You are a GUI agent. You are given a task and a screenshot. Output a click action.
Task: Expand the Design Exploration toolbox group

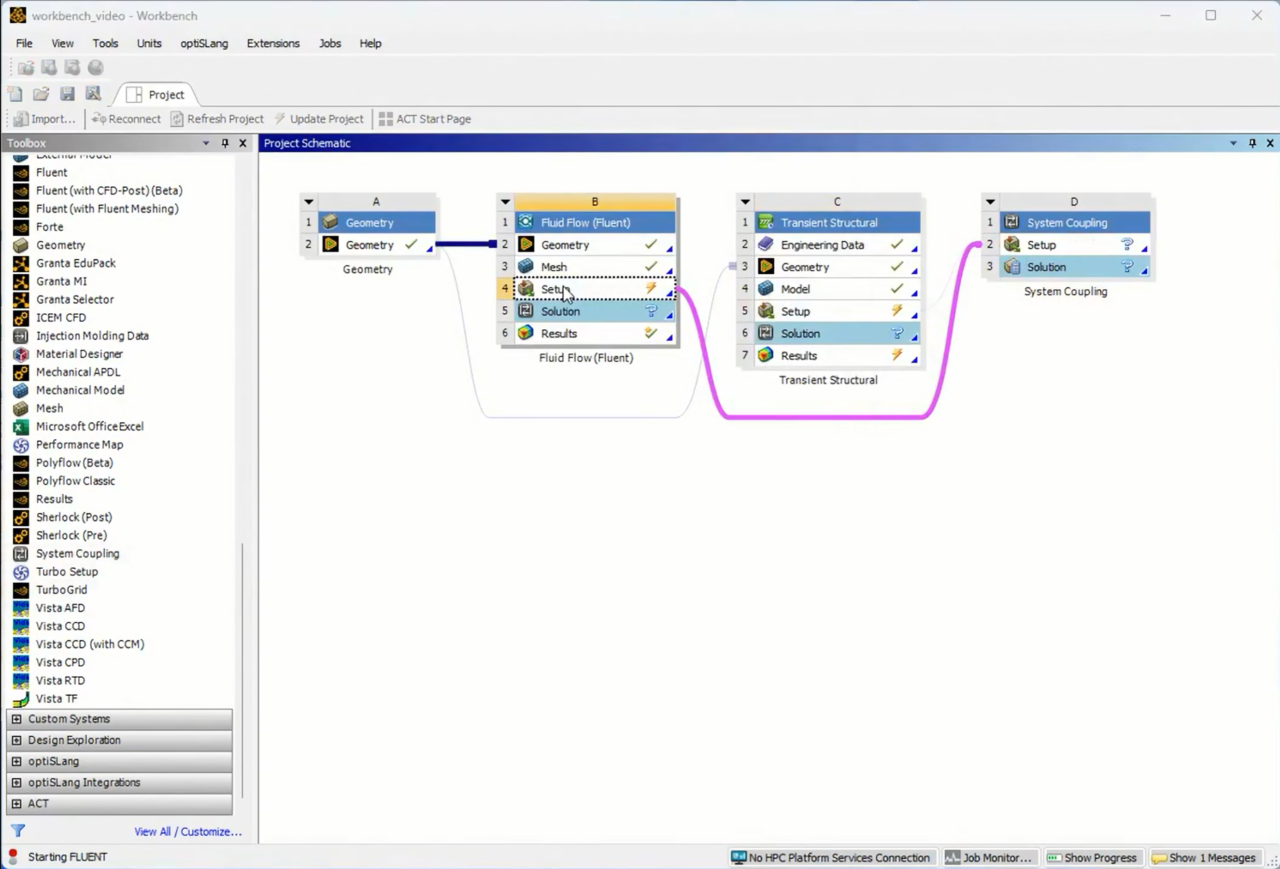16,740
